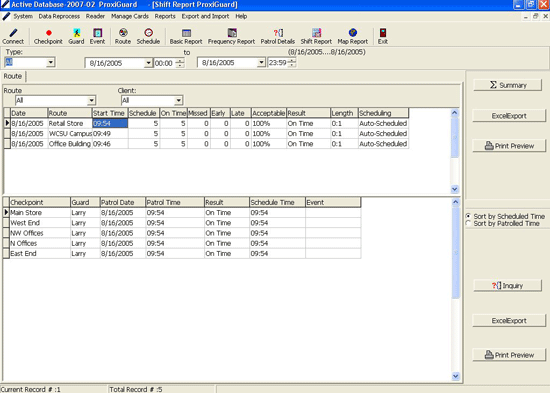Click row selector beside WCSU Campus
Image resolution: width=550 pixels, height=393 pixels.
(7, 134)
